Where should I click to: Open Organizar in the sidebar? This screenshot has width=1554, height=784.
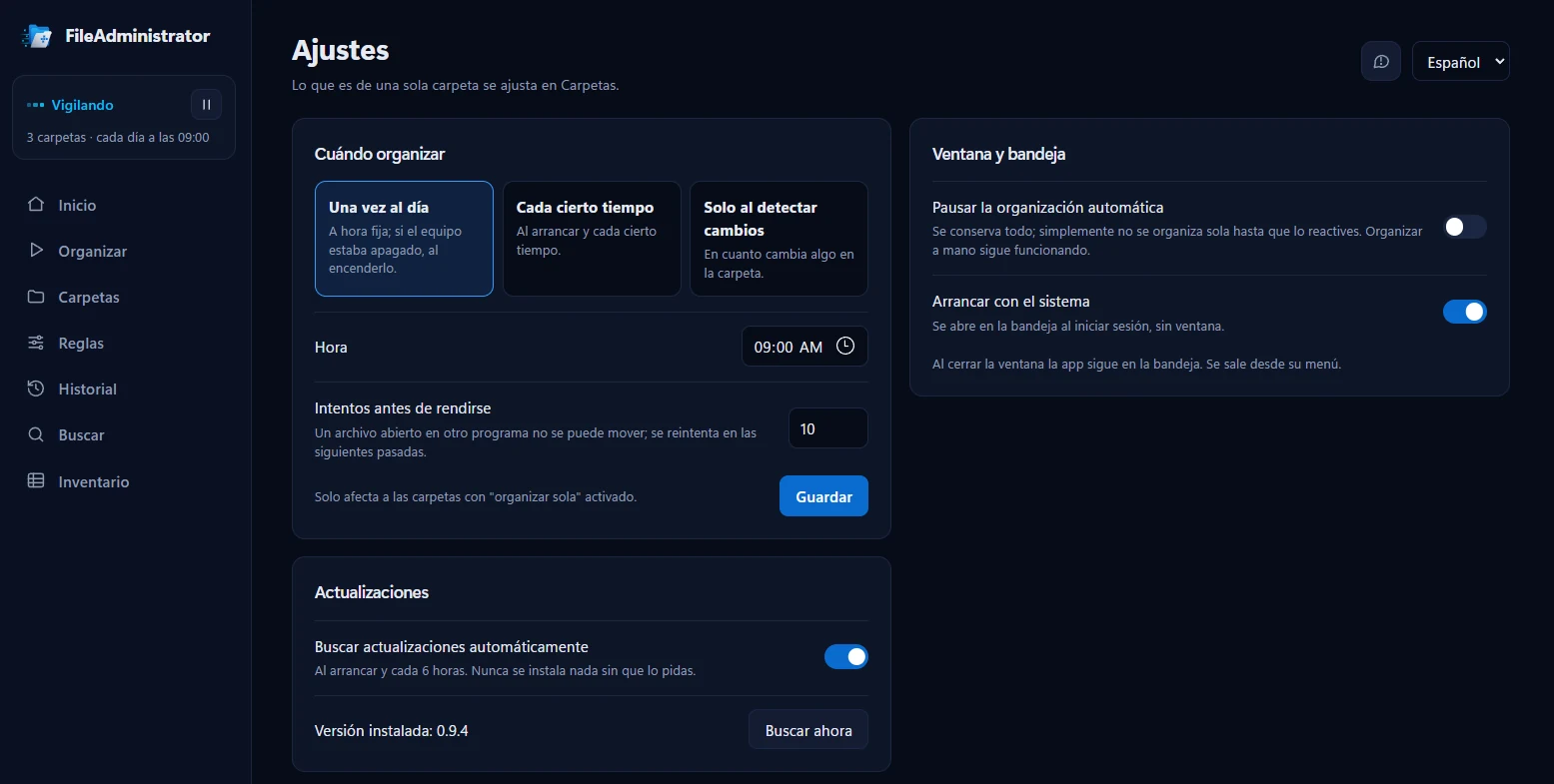(x=124, y=251)
